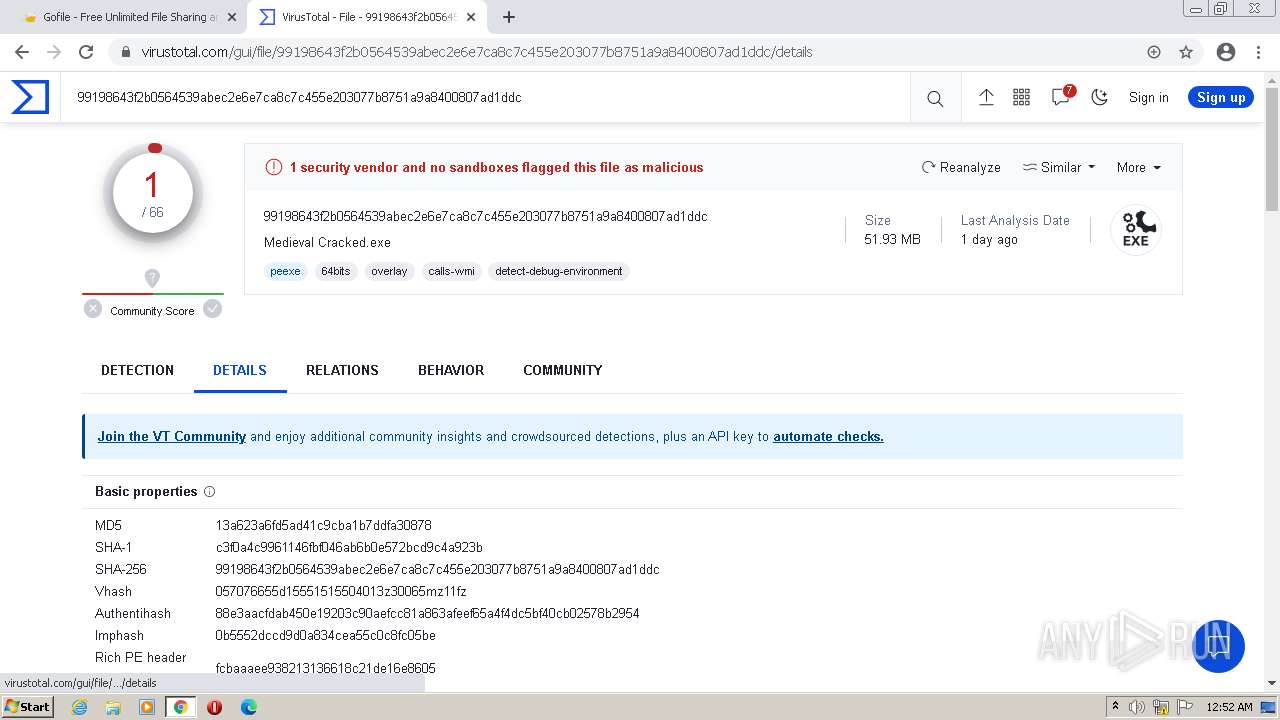The height and width of the screenshot is (720, 1280).
Task: Click the taskbar clock 12:52 AM
Action: (1229, 706)
